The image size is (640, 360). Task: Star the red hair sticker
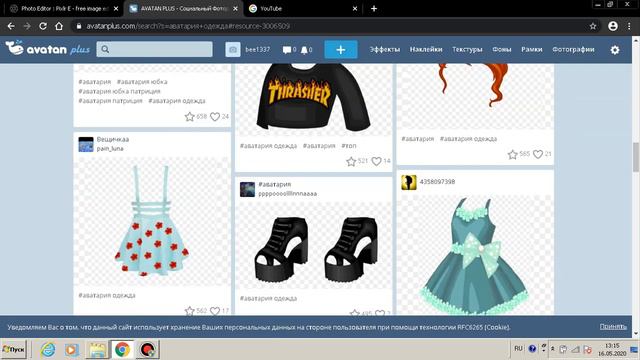513,154
